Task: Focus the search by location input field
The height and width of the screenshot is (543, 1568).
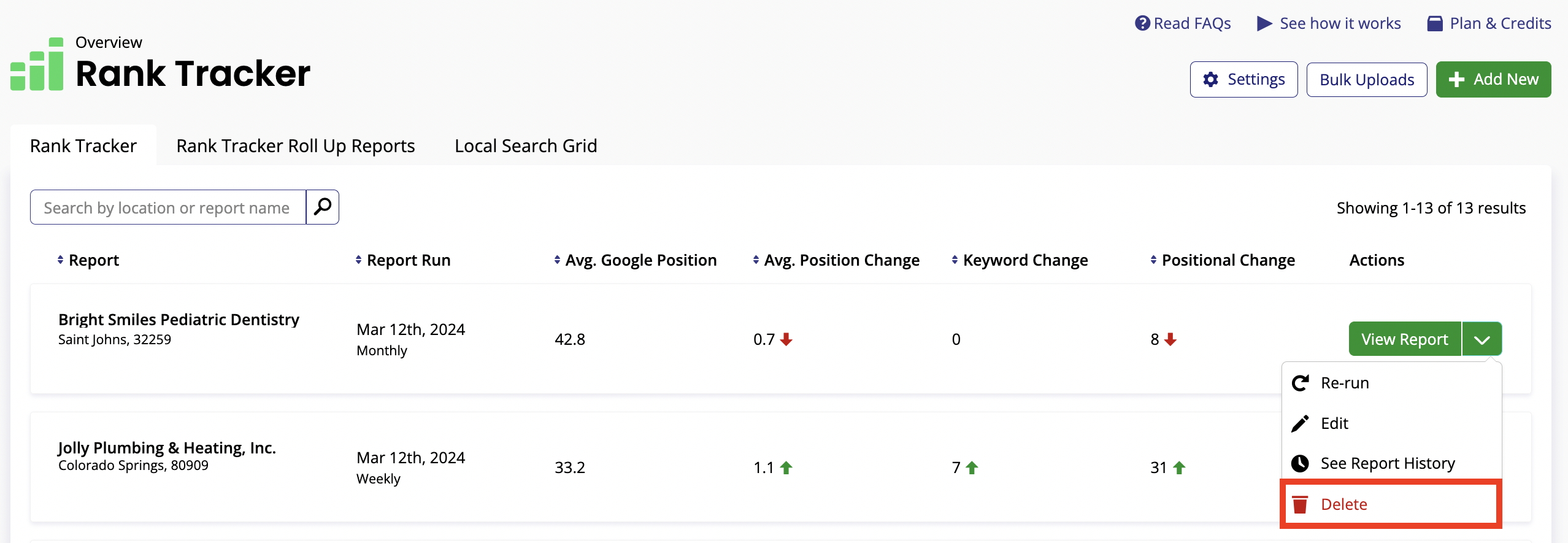Action: click(168, 207)
